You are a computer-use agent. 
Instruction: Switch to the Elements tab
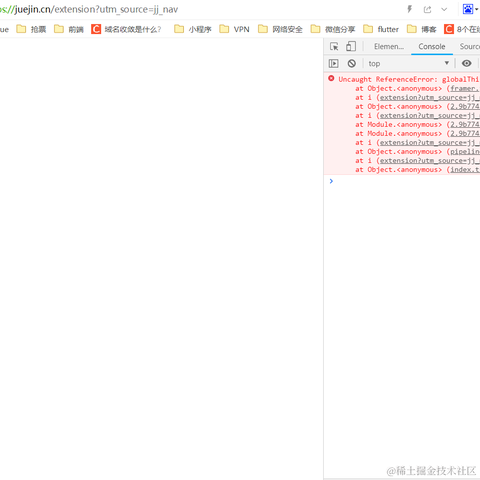click(x=389, y=47)
